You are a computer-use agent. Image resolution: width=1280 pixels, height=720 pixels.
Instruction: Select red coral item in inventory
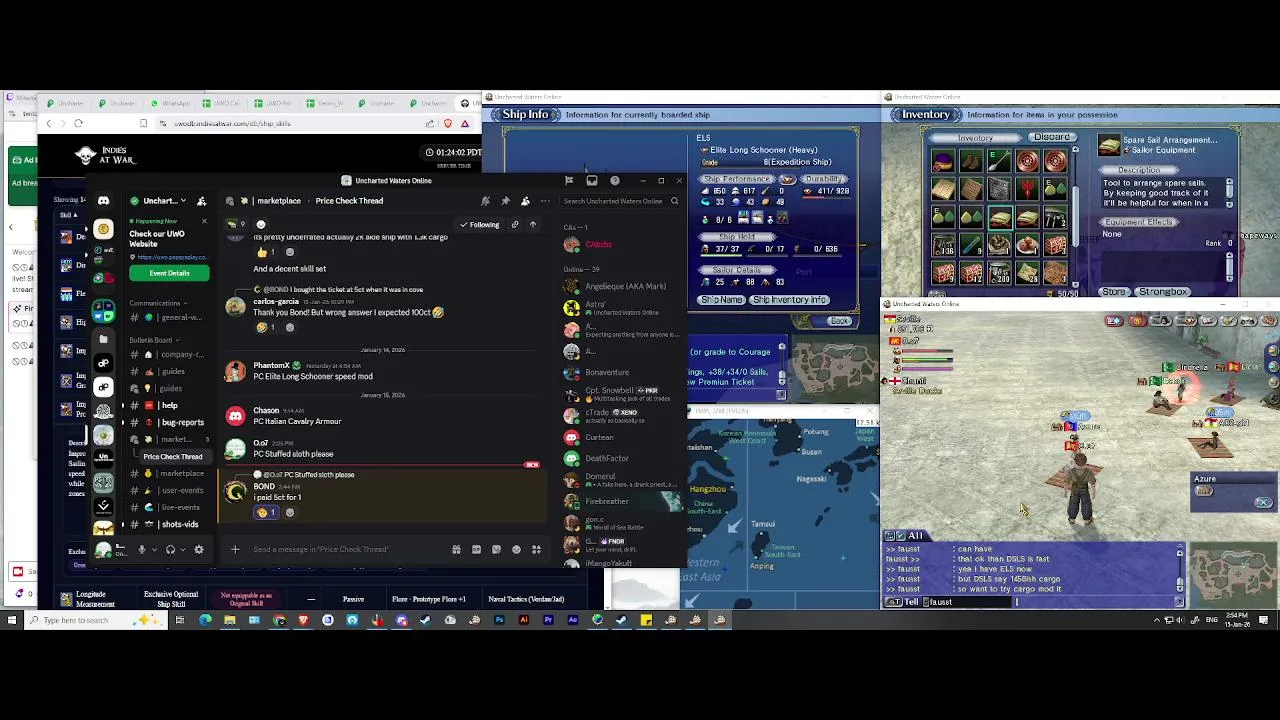click(x=1027, y=189)
